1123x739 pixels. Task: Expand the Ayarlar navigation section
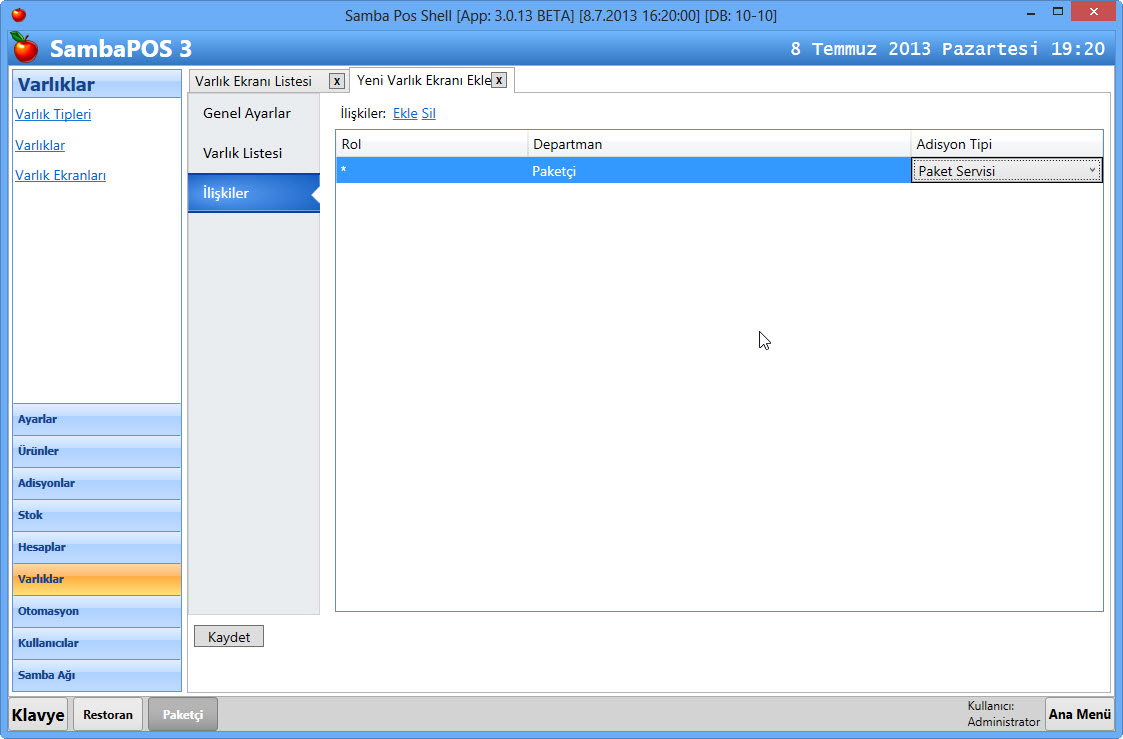(x=96, y=420)
